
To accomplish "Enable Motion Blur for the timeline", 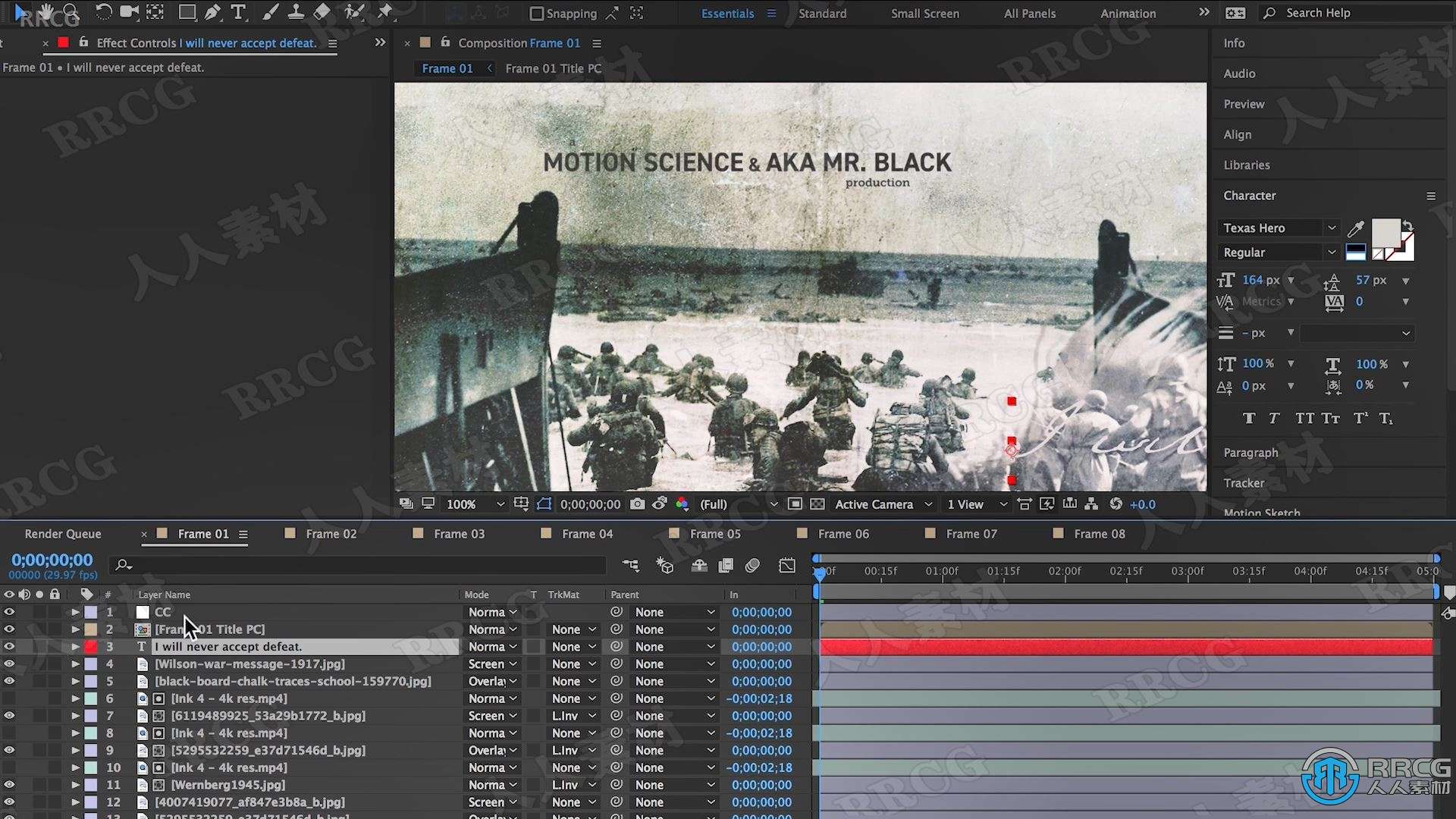I will click(752, 566).
